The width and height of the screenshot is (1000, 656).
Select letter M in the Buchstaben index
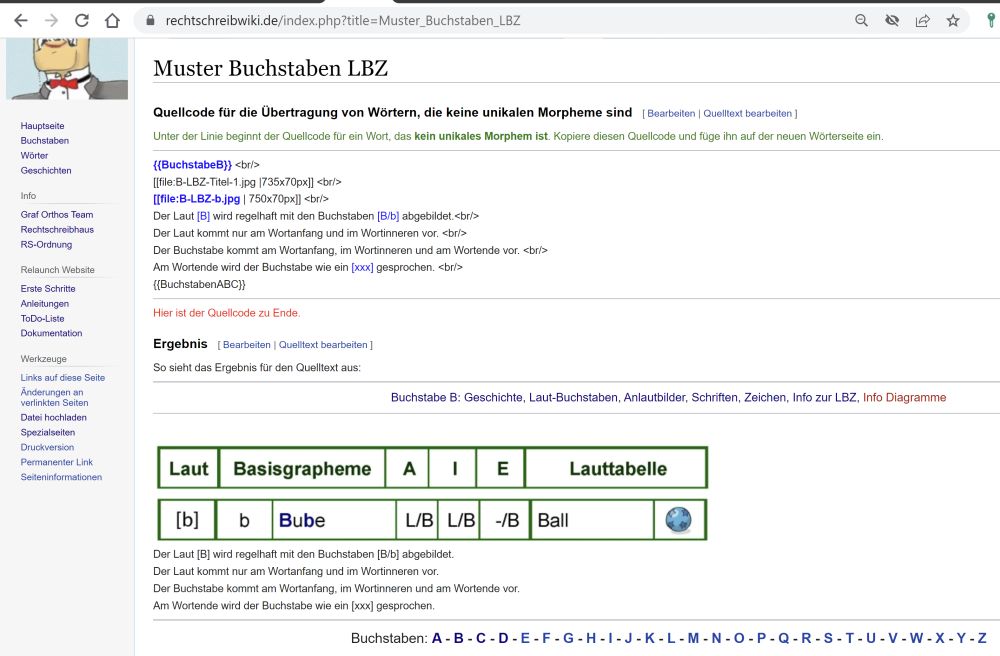point(693,638)
